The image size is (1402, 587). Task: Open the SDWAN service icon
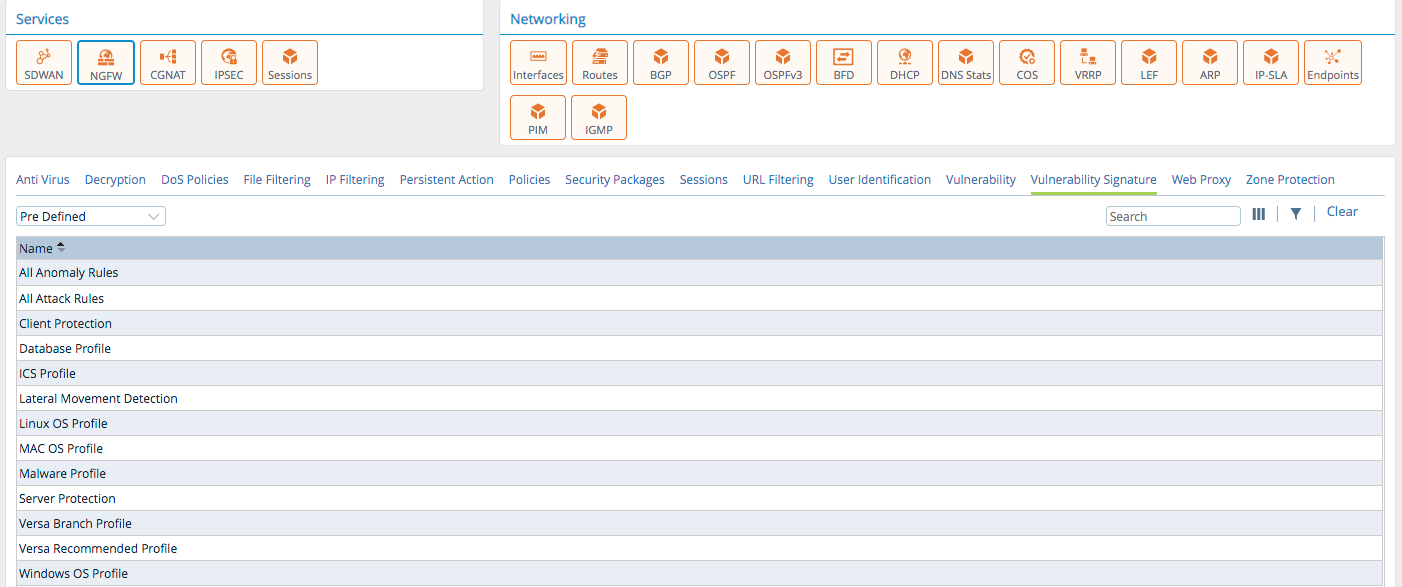click(44, 62)
